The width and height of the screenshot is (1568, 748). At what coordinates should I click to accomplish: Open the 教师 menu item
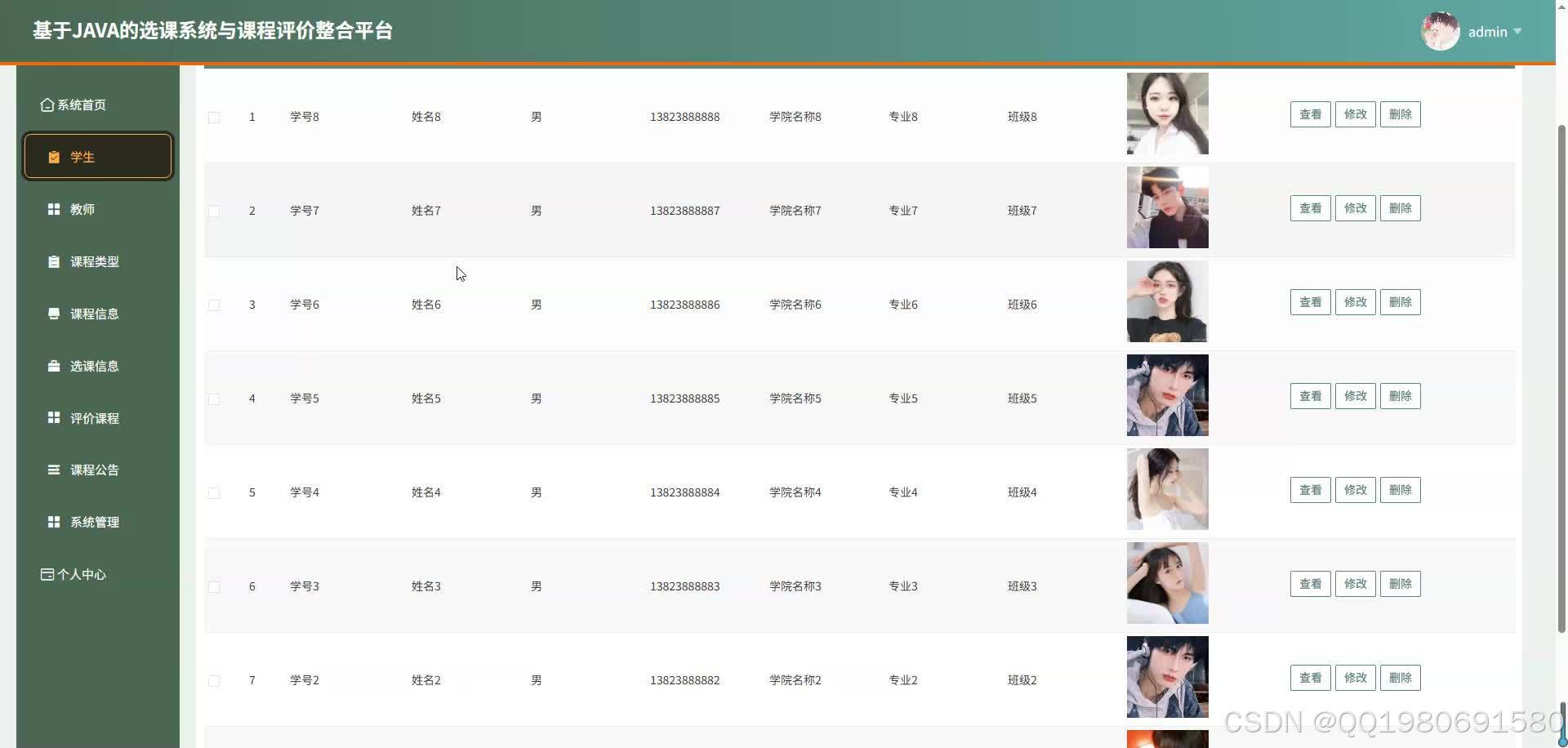[98, 209]
